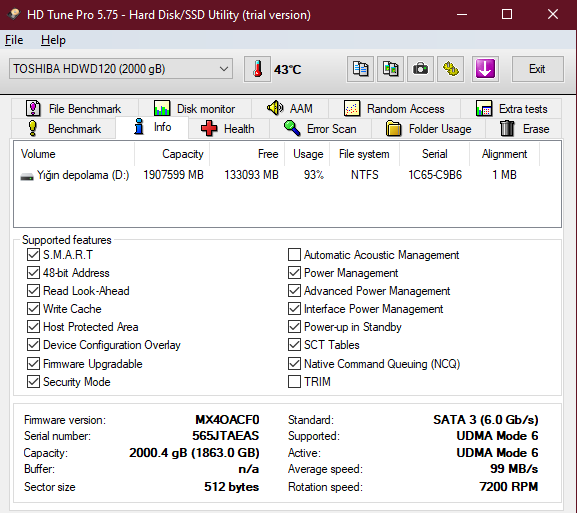The image size is (577, 513).
Task: Toggle the Power-up in Standby checkbox
Action: tap(294, 327)
